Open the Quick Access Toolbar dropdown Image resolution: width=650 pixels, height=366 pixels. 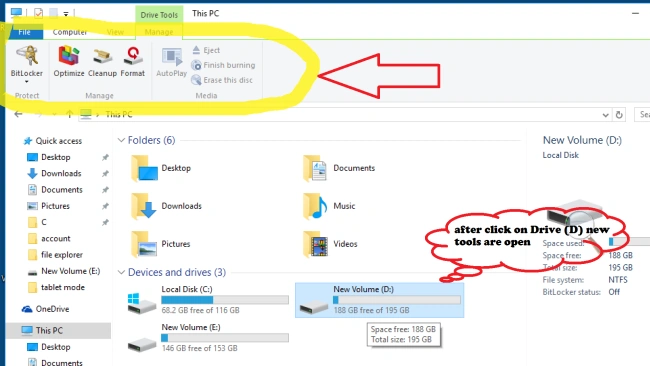pos(66,14)
